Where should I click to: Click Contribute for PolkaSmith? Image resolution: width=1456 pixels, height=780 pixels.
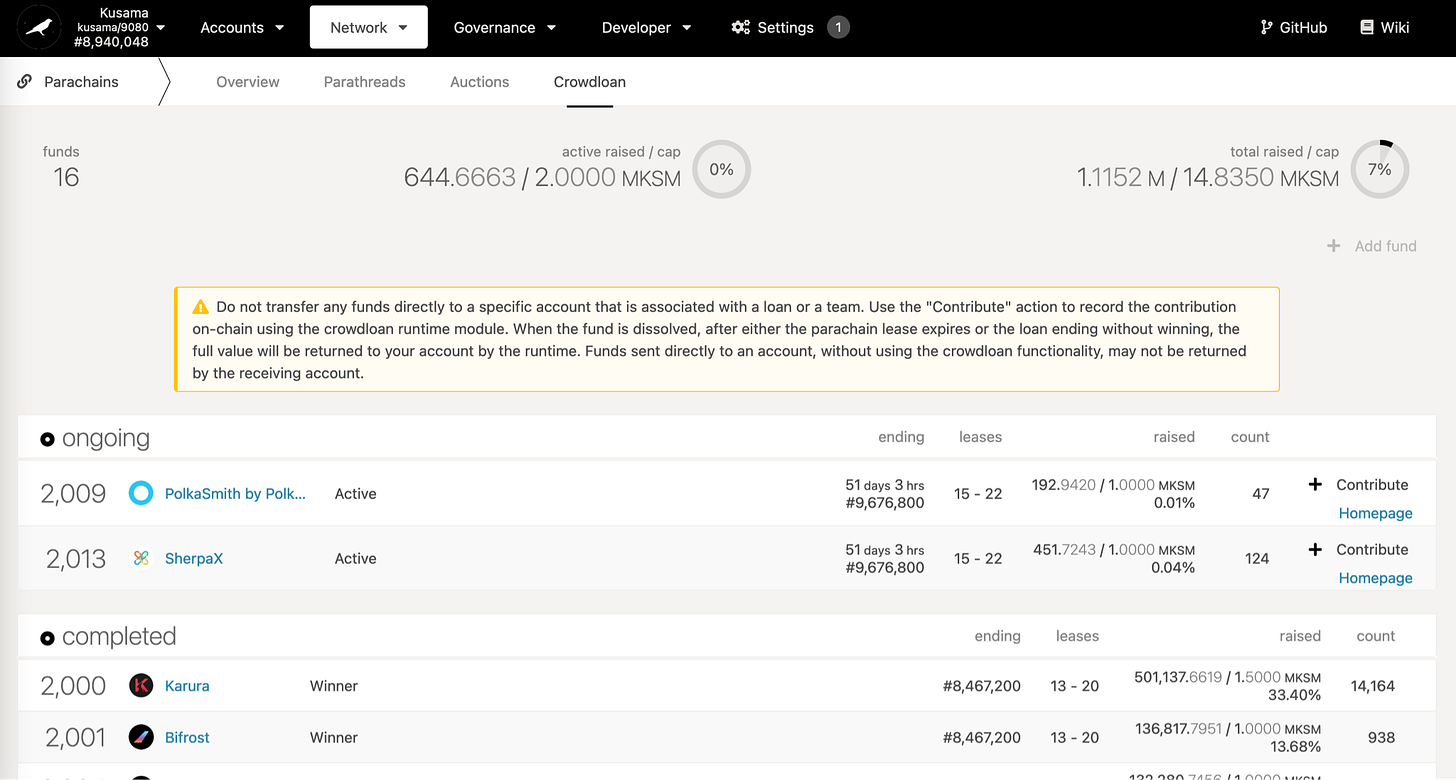[x=1372, y=485]
